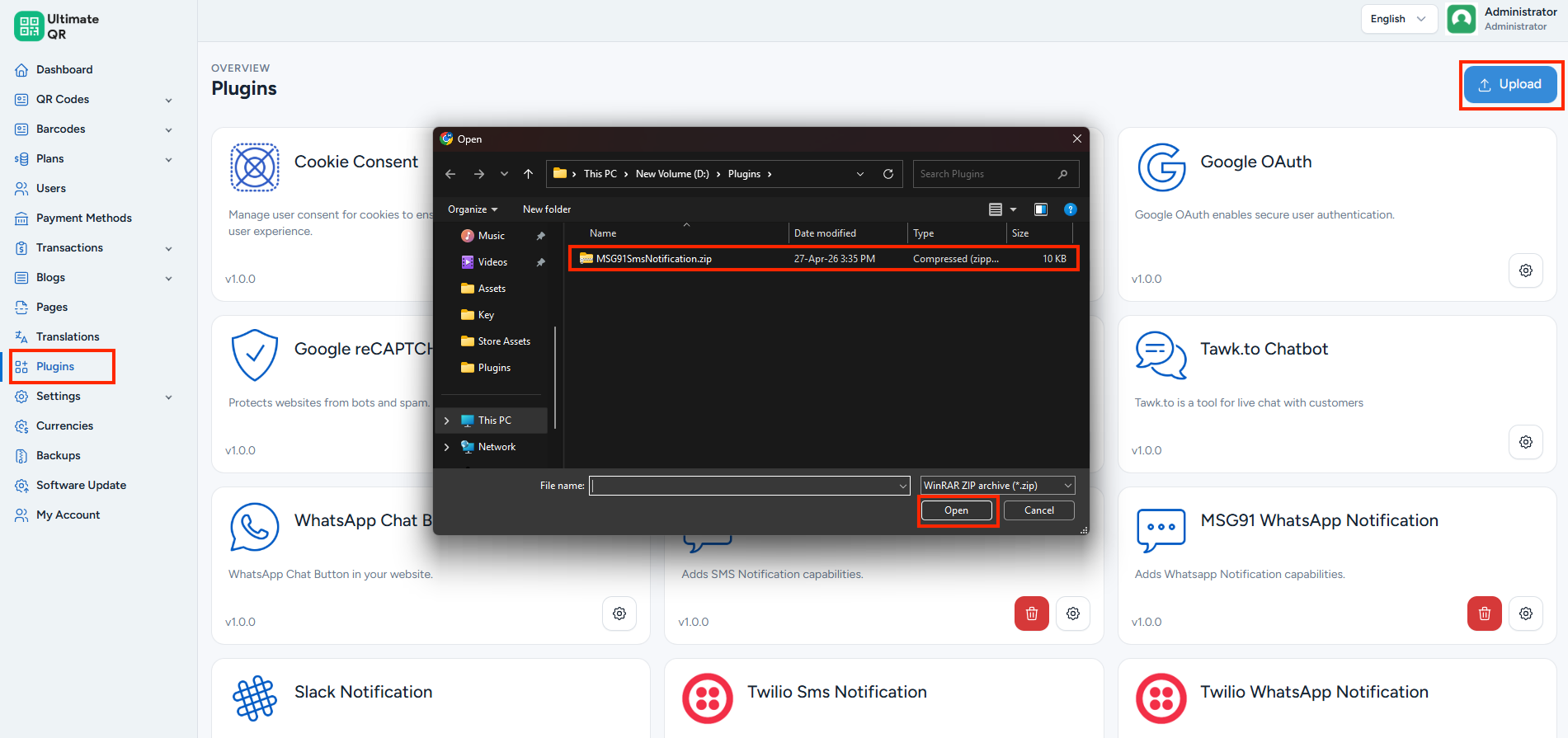Click the MSG91 WhatsApp message icon

(1161, 530)
